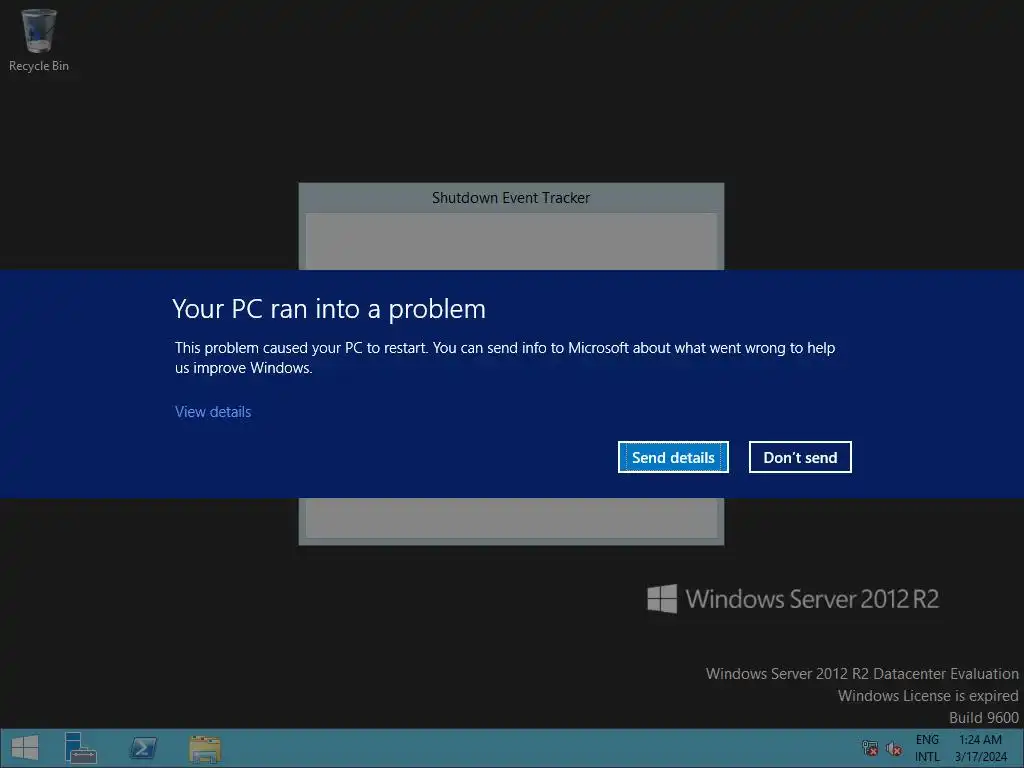Choose Don't send in the dialog

pos(800,457)
